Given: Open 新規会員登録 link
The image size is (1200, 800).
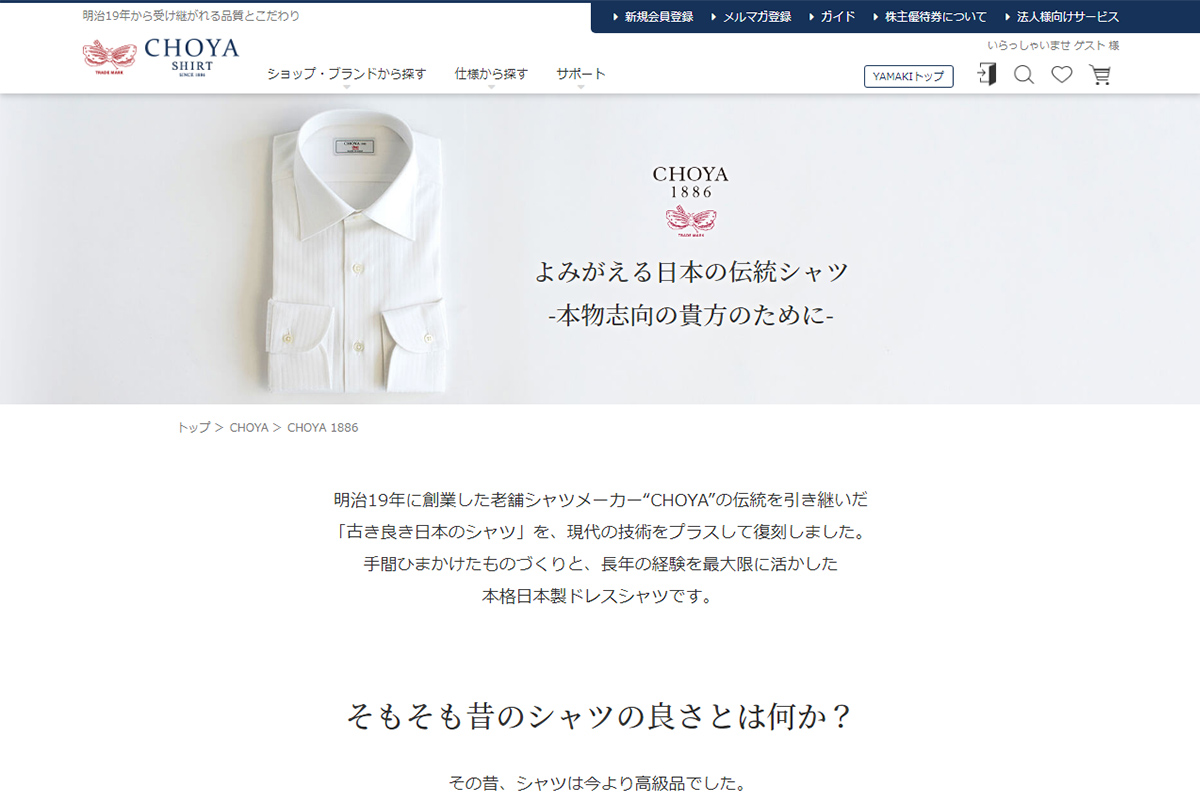Looking at the screenshot, I should pos(652,17).
